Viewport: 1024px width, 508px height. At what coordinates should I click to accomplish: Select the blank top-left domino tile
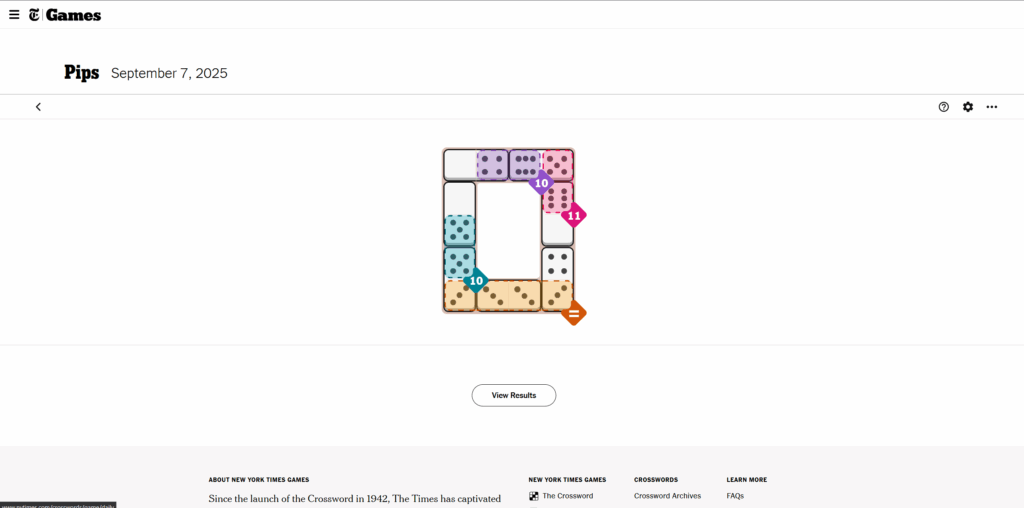pyautogui.click(x=460, y=165)
